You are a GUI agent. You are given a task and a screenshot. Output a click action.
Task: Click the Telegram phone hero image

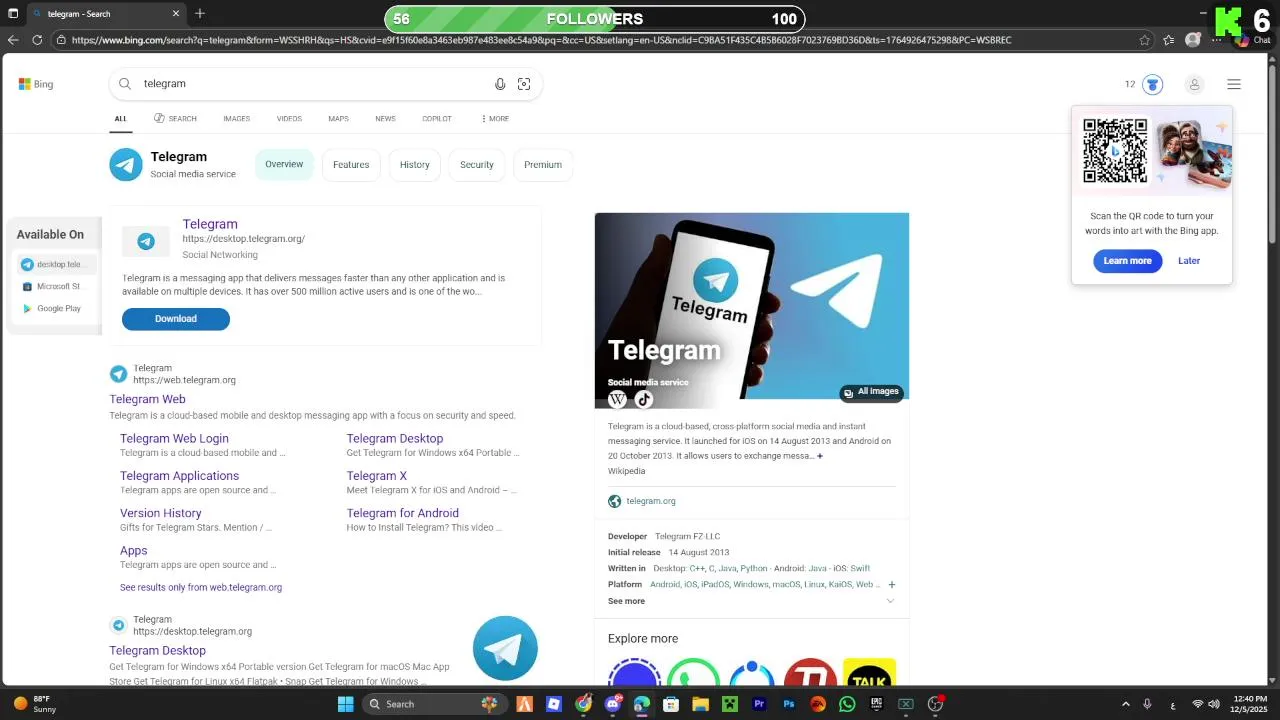tap(752, 310)
